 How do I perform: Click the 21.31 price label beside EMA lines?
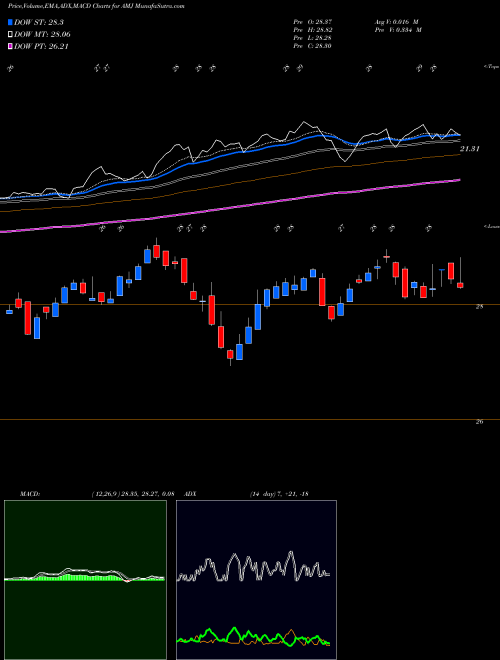(x=470, y=149)
